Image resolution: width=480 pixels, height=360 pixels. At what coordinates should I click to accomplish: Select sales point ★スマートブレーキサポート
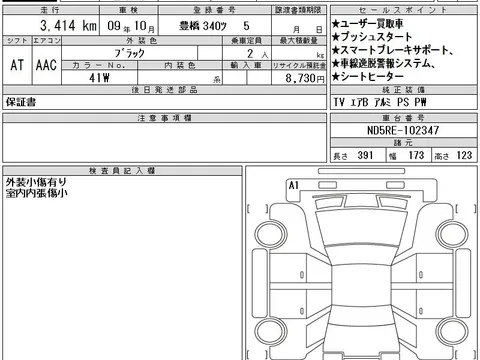pos(392,50)
